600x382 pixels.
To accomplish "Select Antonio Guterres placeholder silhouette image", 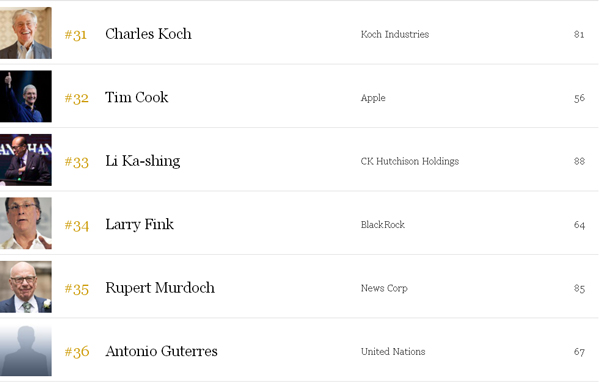I will click(26, 351).
